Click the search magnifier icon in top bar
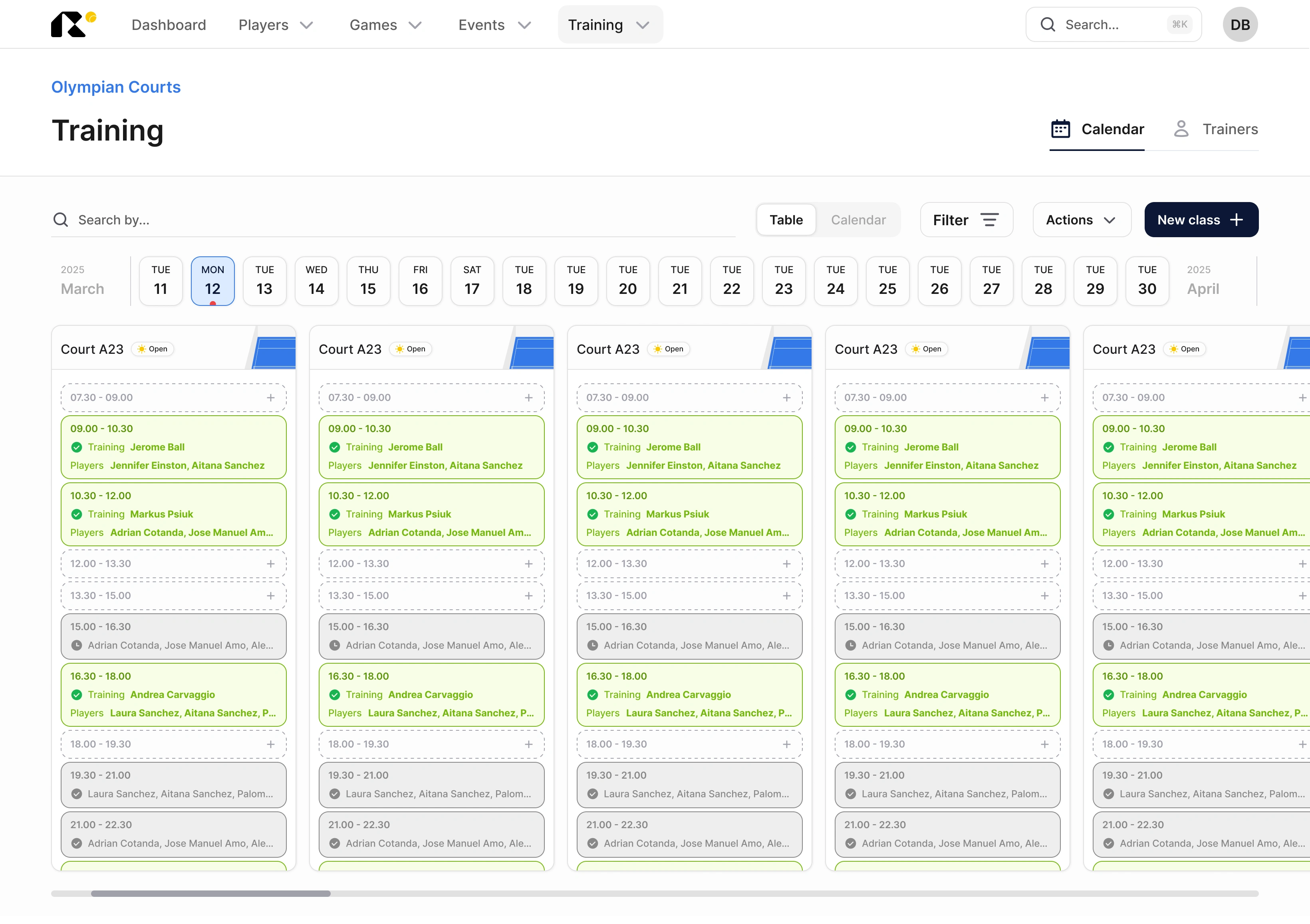Image resolution: width=1310 pixels, height=924 pixels. pyautogui.click(x=1047, y=24)
